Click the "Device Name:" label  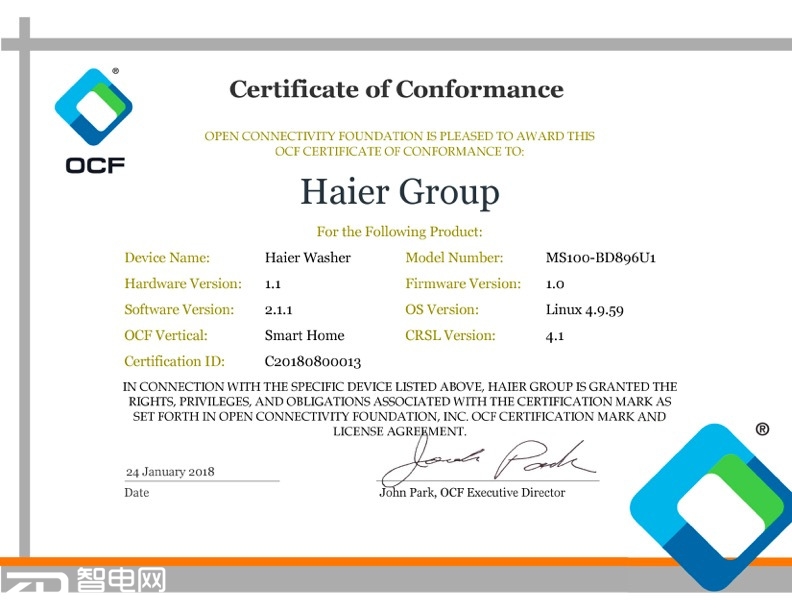pos(167,258)
